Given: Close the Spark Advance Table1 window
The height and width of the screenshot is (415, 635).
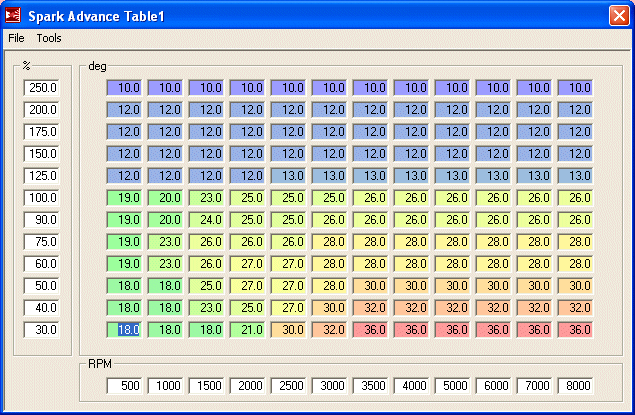Looking at the screenshot, I should [618, 15].
